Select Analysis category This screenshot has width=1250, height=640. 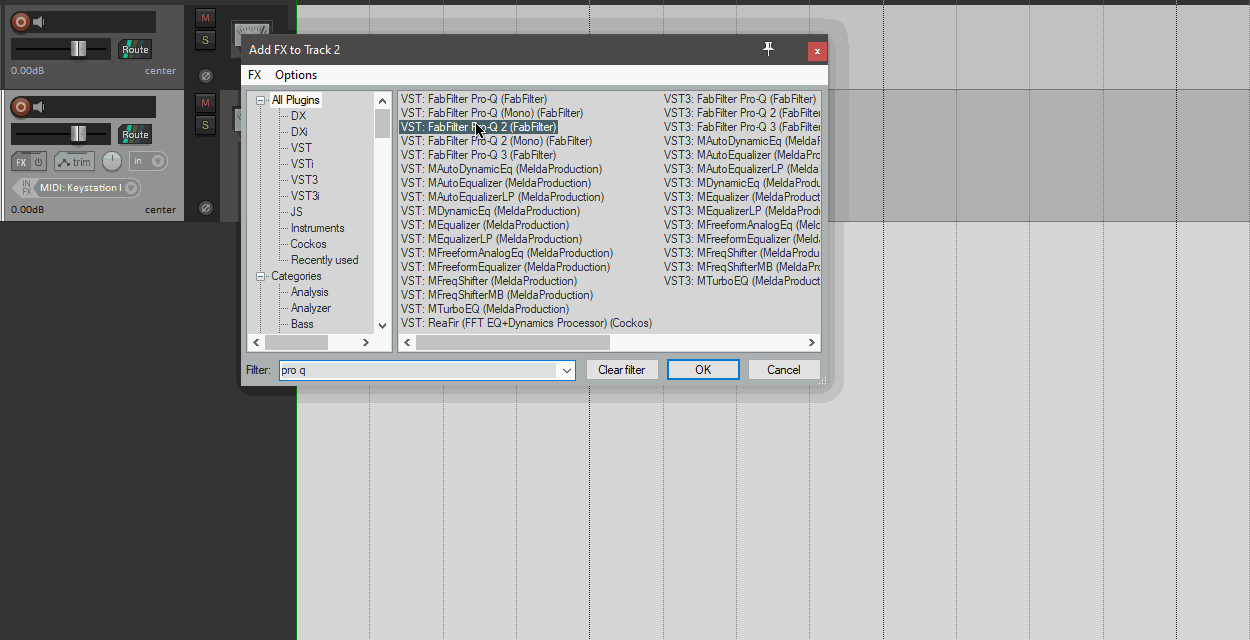[x=310, y=292]
